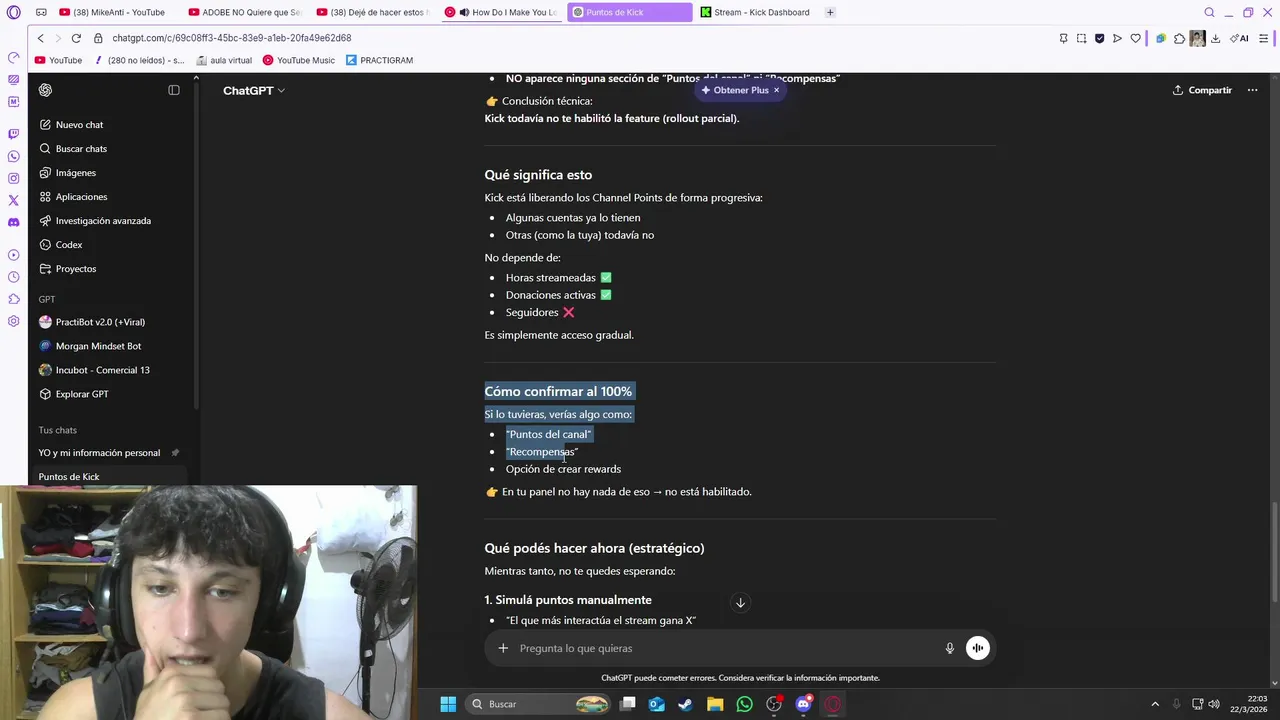
Task: Open ad blocker shield icon
Action: 1099,38
